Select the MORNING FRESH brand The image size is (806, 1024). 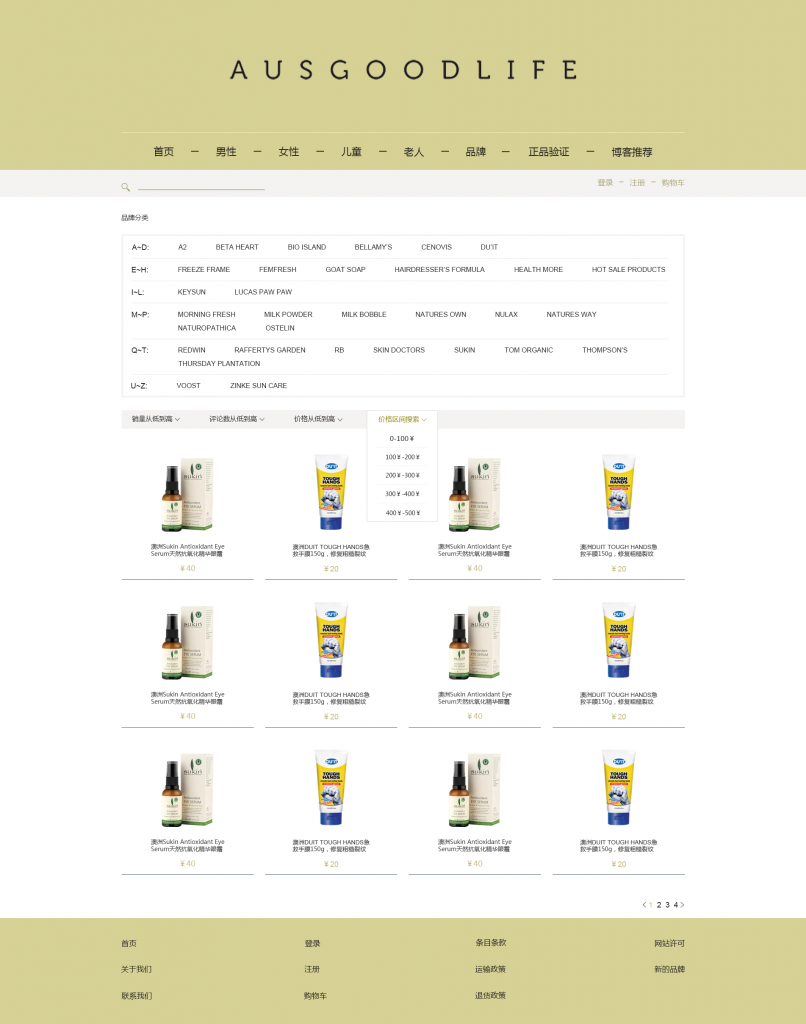pos(206,314)
